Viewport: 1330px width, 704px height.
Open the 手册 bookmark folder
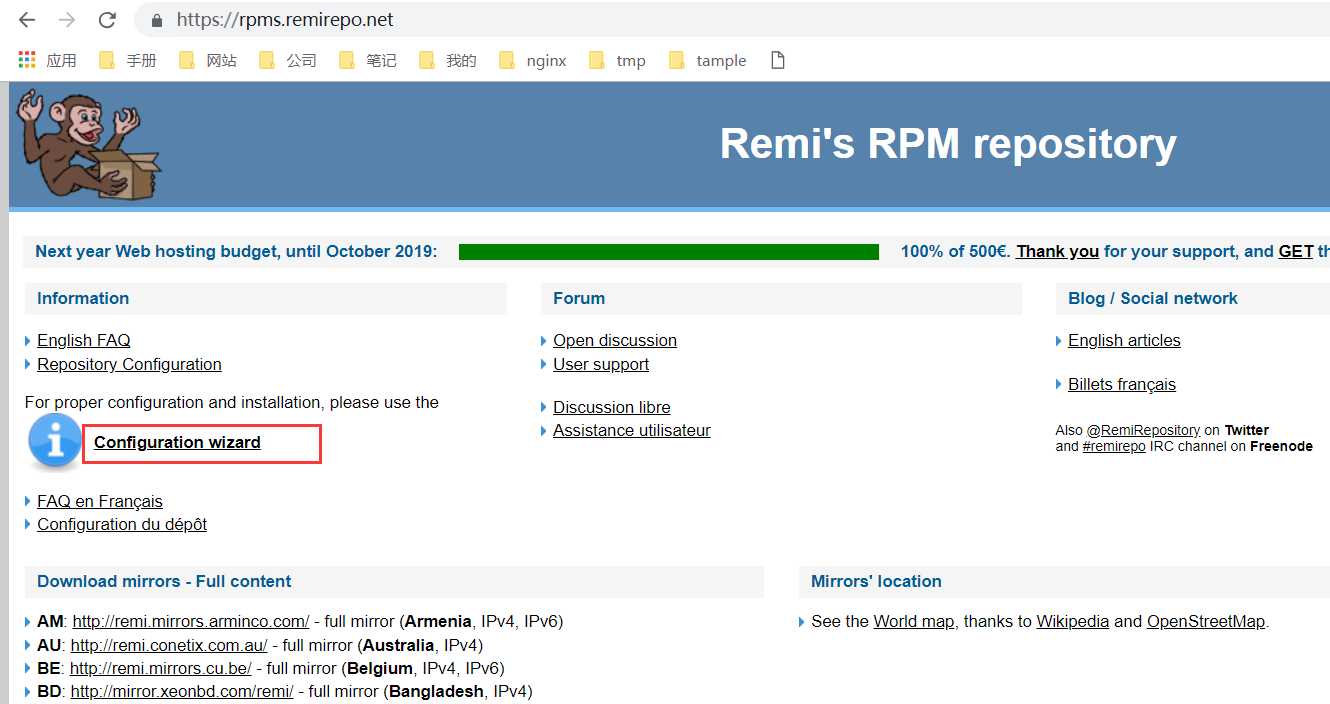tap(128, 60)
